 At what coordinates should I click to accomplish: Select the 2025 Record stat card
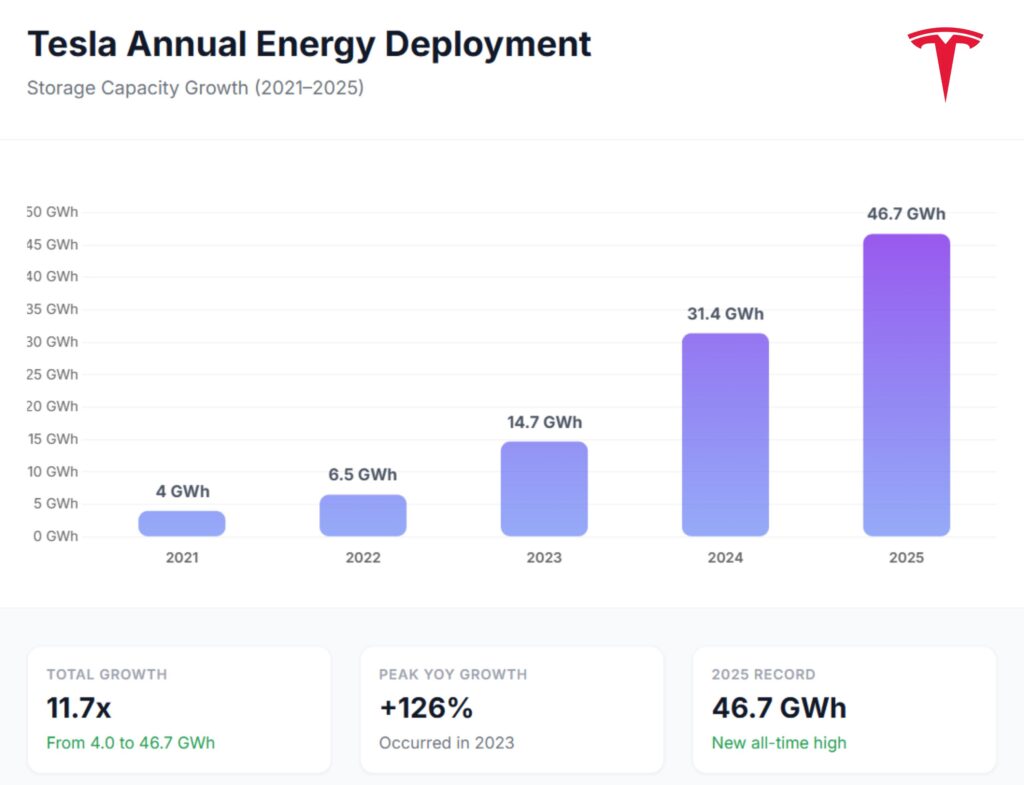[844, 709]
